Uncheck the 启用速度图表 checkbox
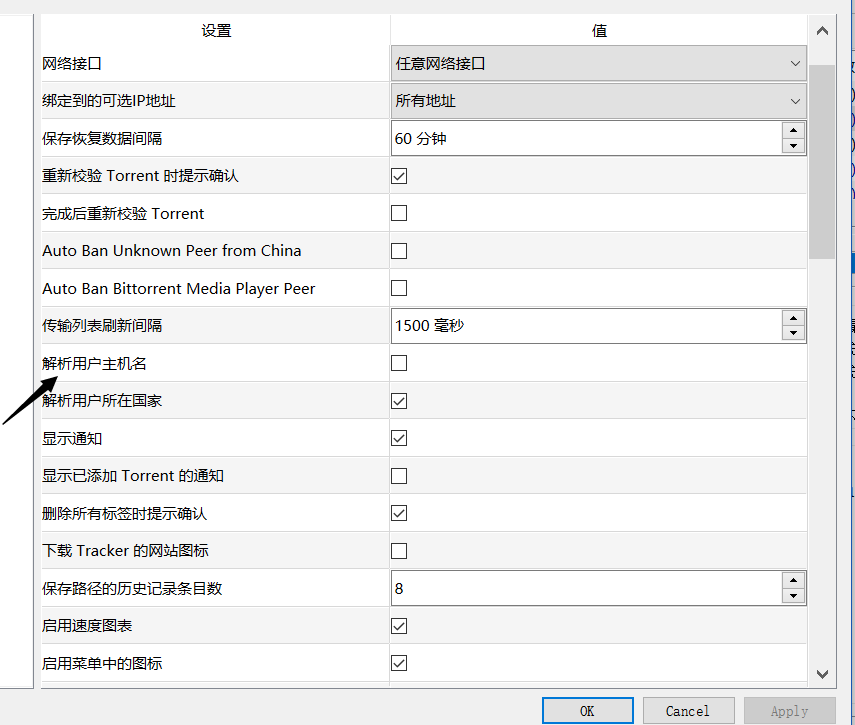Image resolution: width=855 pixels, height=725 pixels. 399,626
